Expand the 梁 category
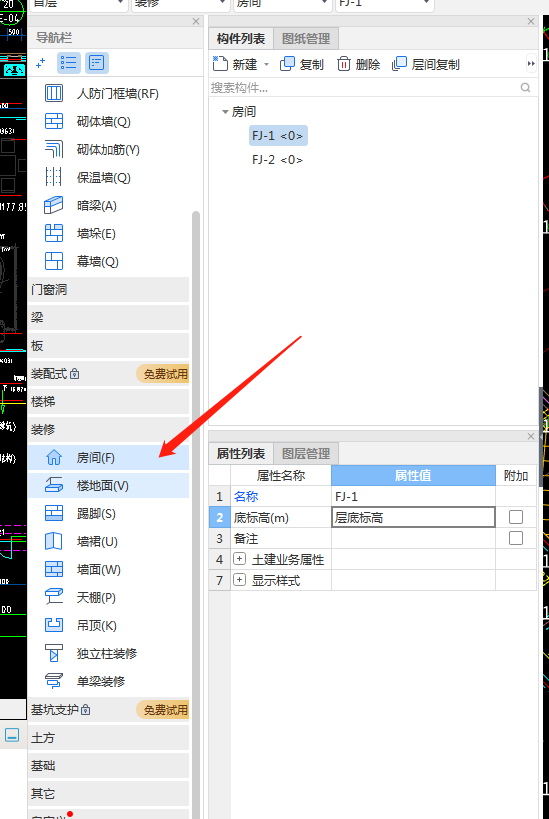549x819 pixels. 108,318
